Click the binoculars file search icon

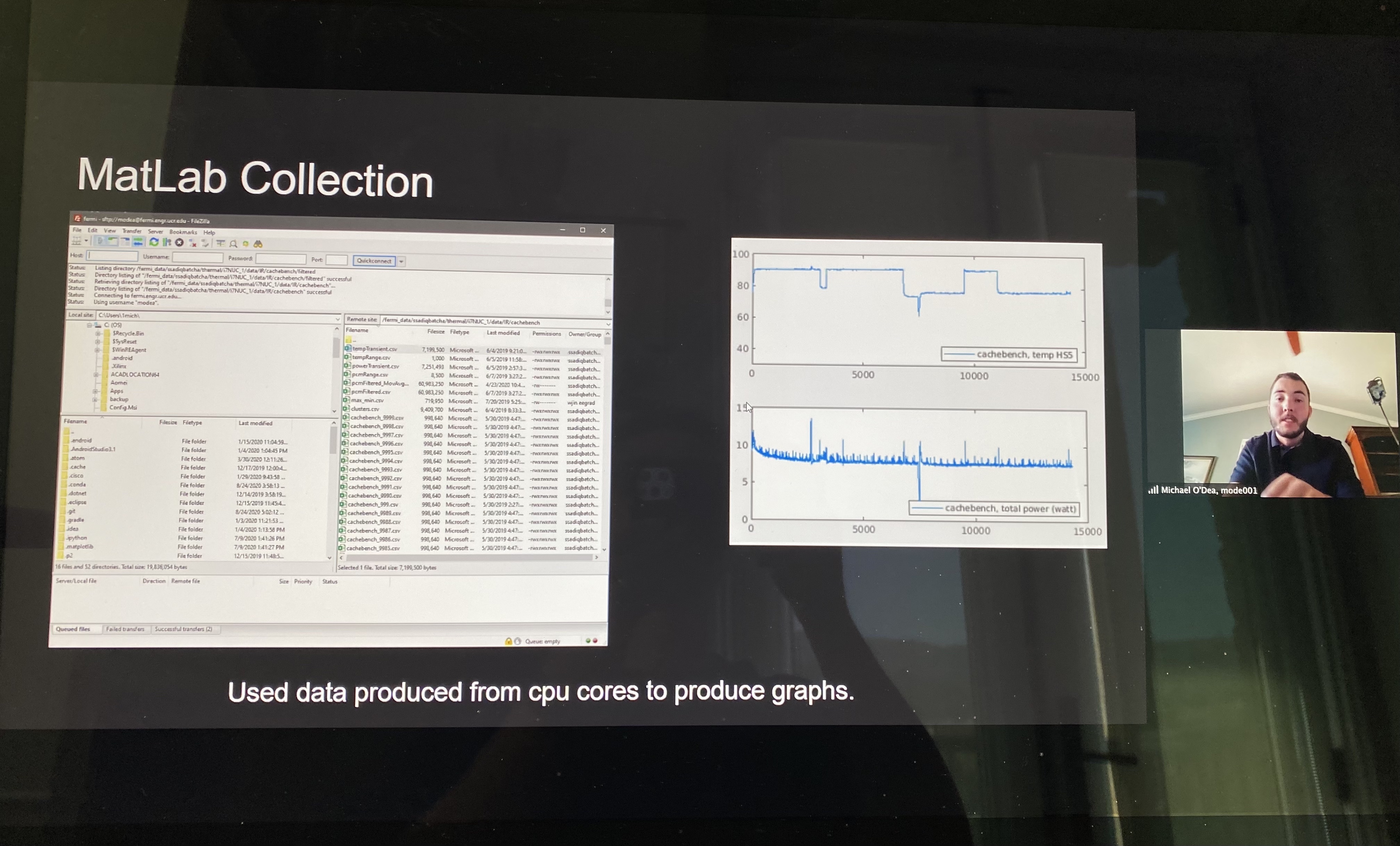258,244
